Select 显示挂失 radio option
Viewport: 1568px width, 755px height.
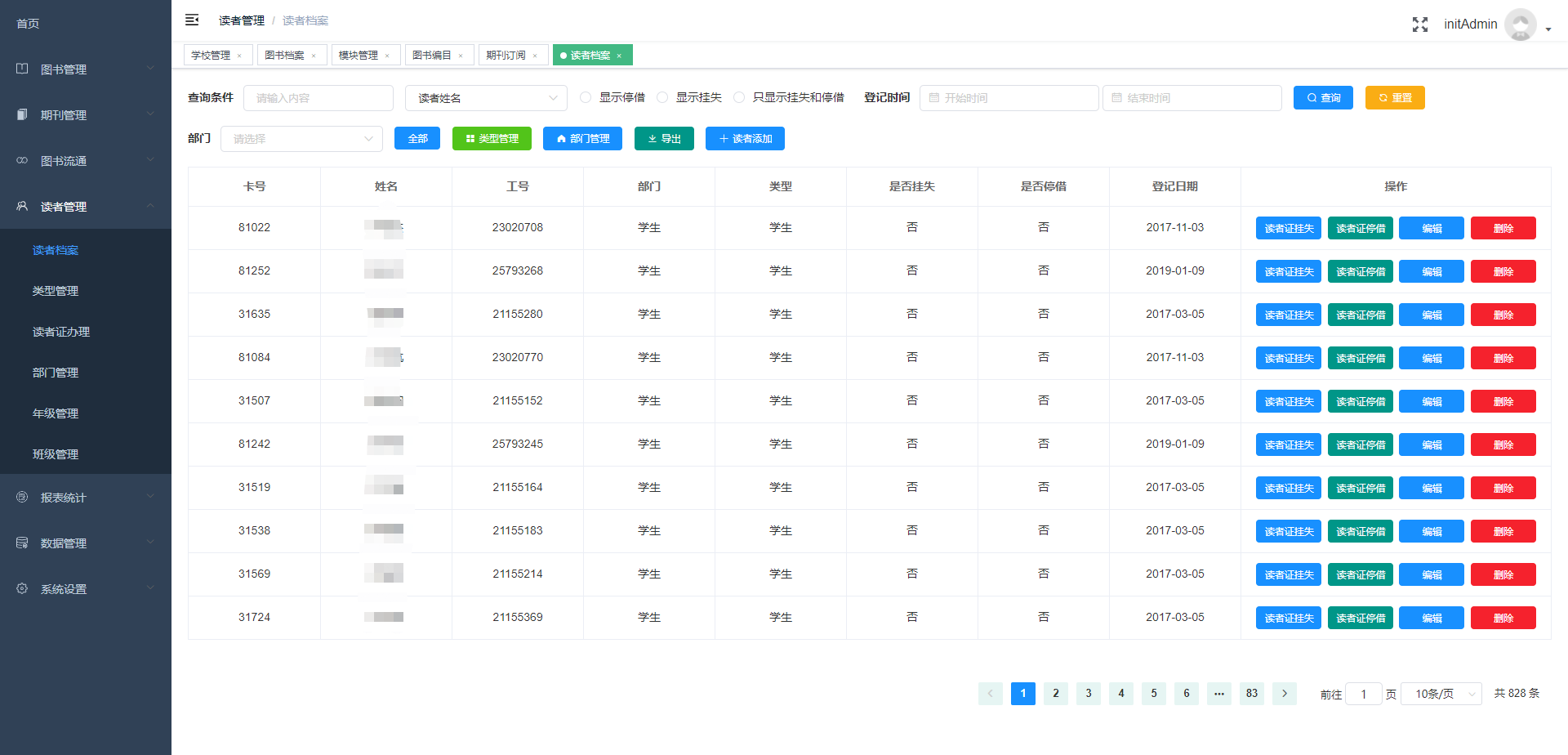pos(662,97)
